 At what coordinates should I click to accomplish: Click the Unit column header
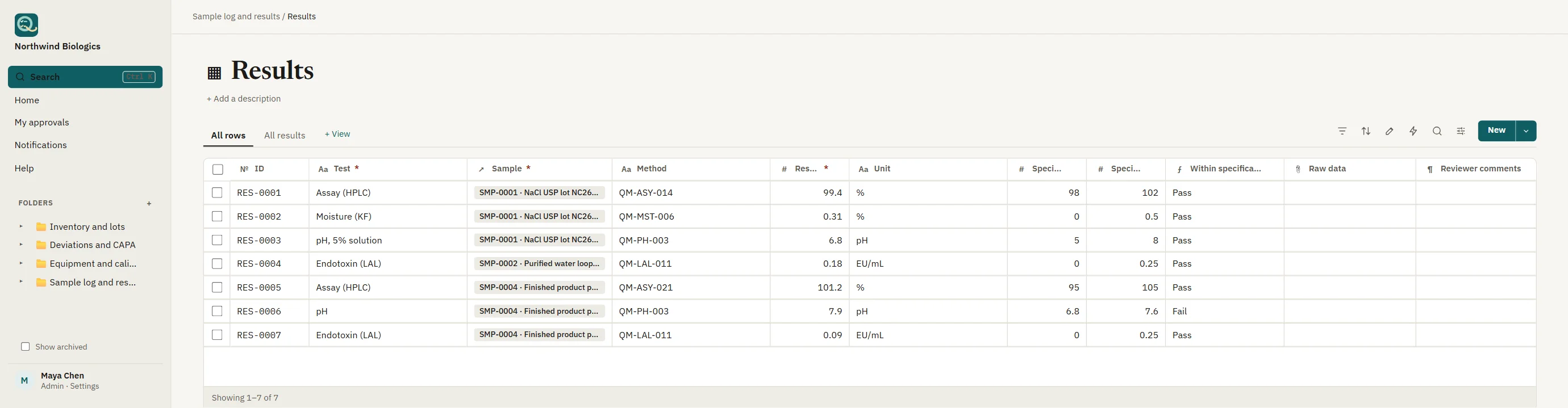point(928,169)
